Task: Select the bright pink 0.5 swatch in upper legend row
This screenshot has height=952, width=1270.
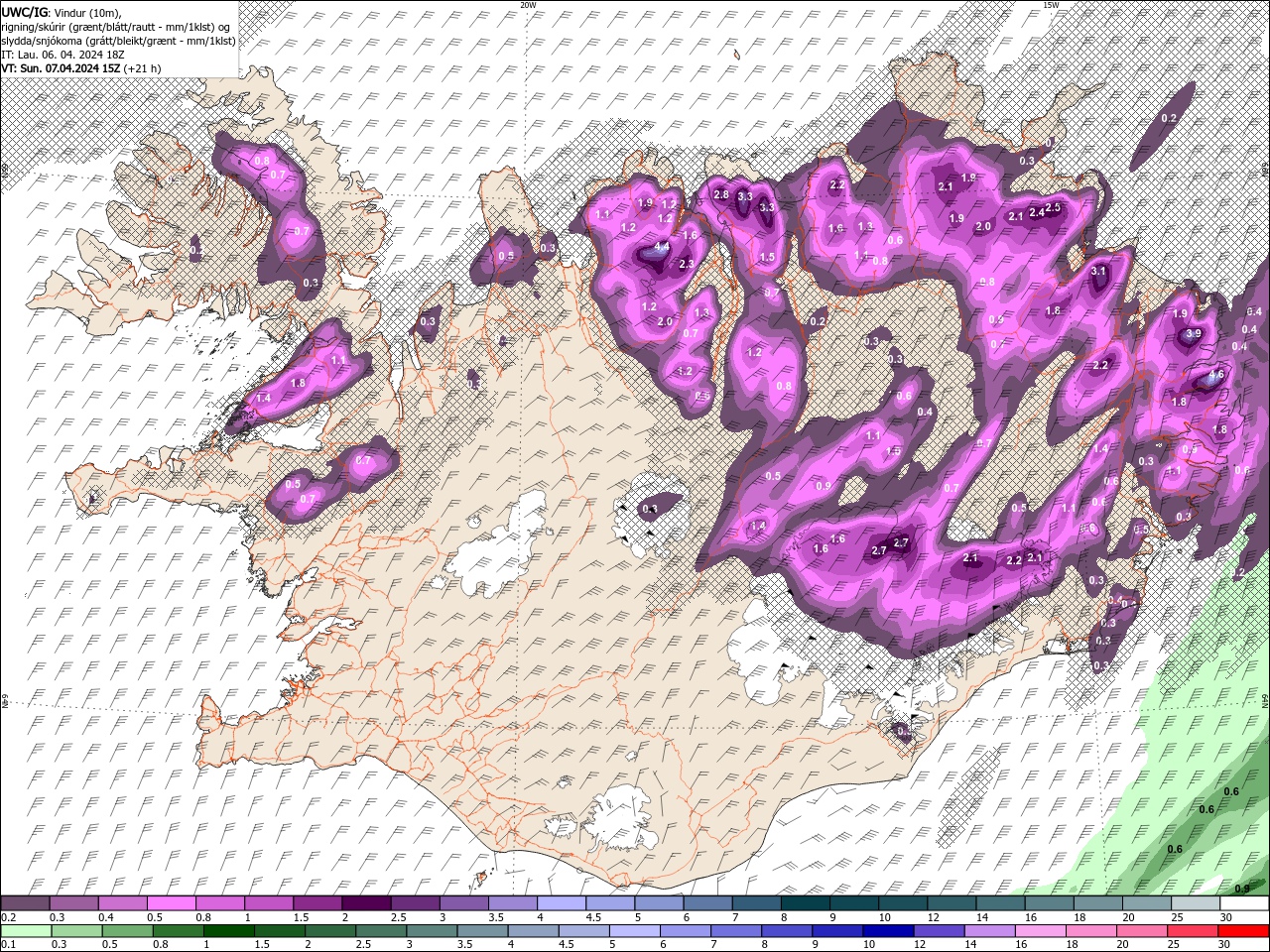Action: tap(171, 903)
